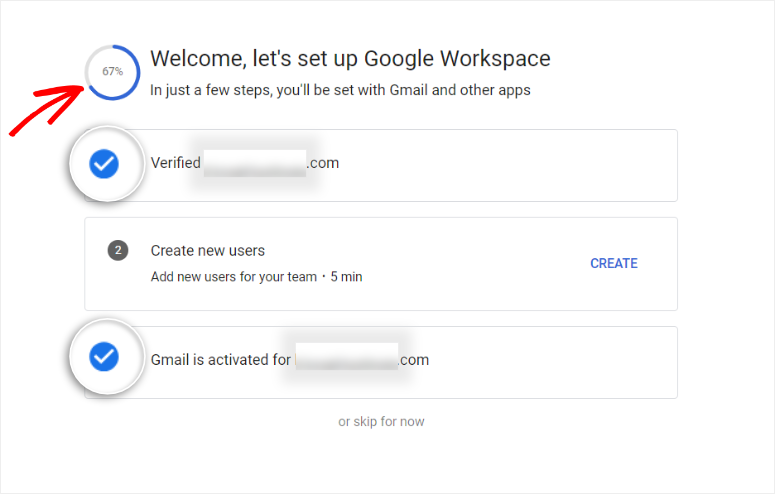Click the subtitle about Gmail and other apps
The height and width of the screenshot is (494, 775).
click(x=341, y=90)
